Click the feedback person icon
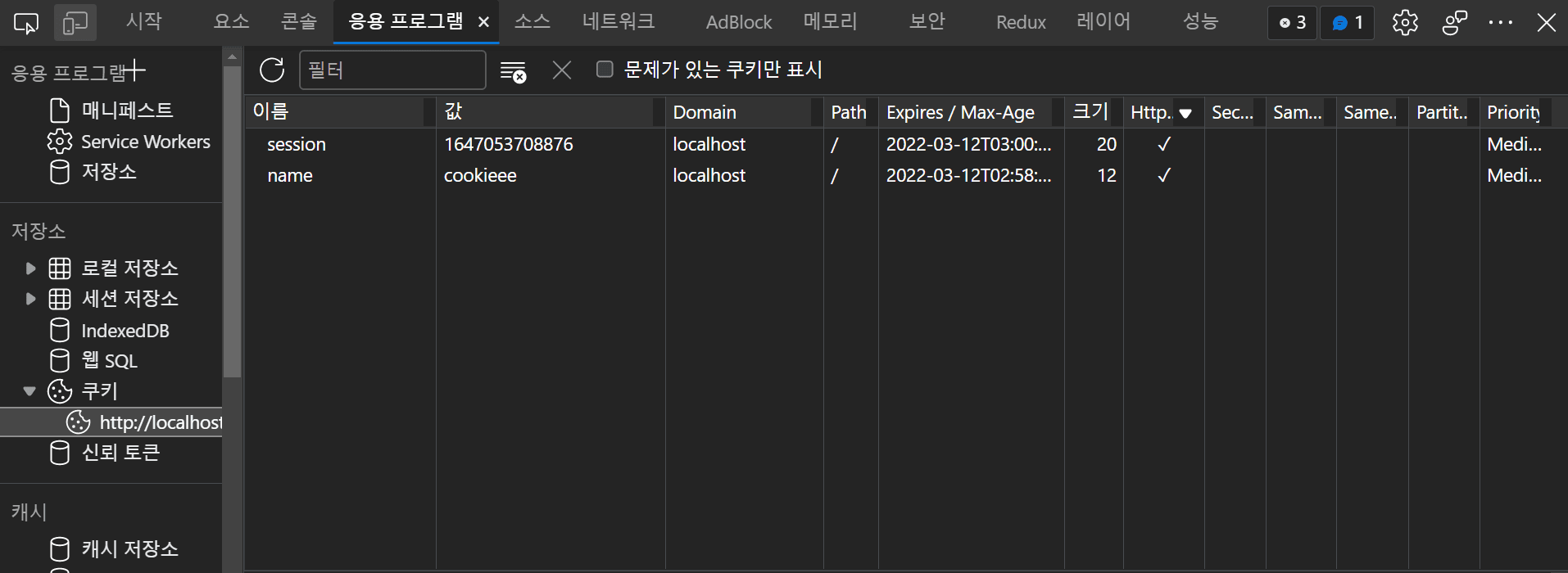This screenshot has height=573, width=1568. pos(1454,23)
